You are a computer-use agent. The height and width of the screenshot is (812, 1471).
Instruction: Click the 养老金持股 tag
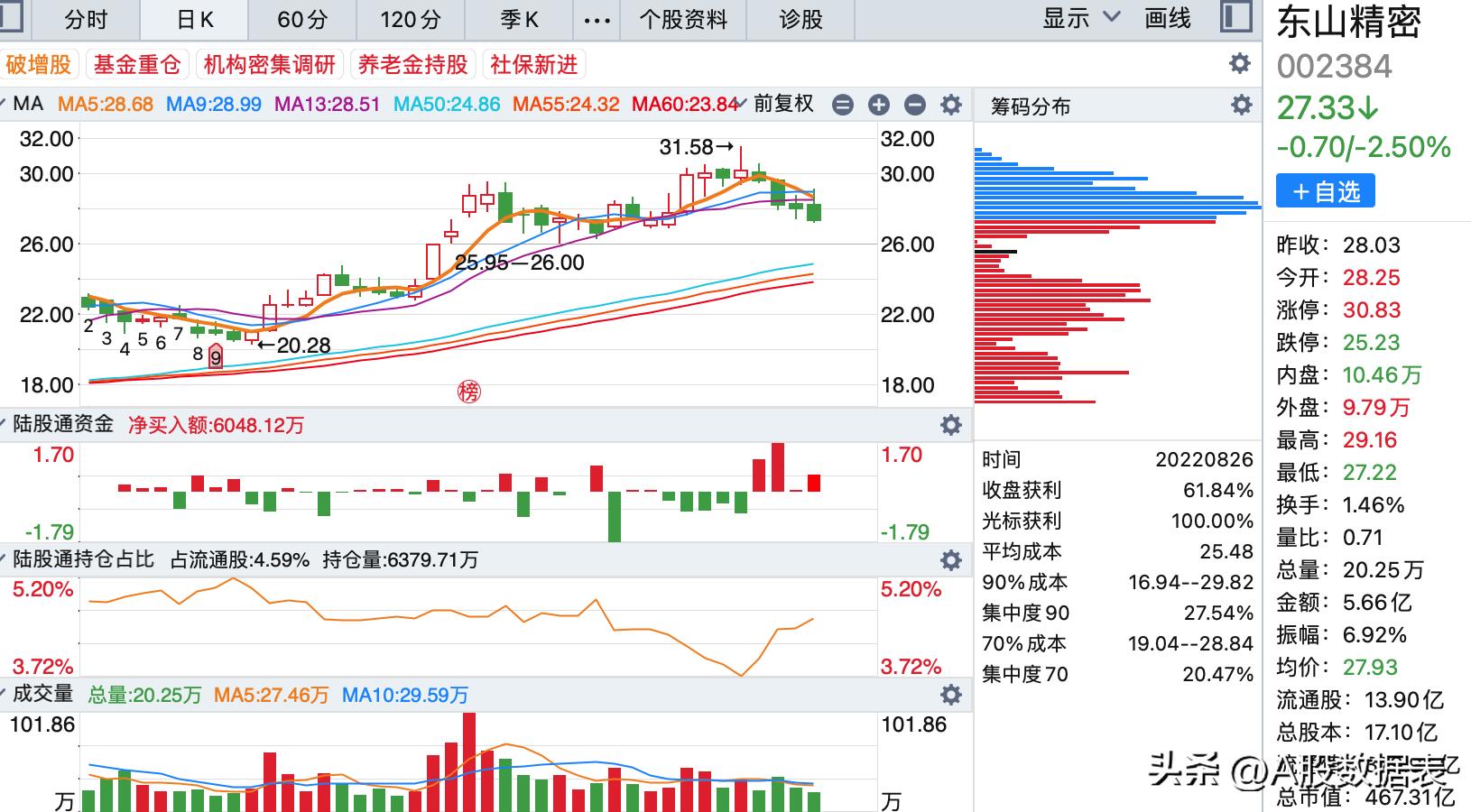(412, 64)
